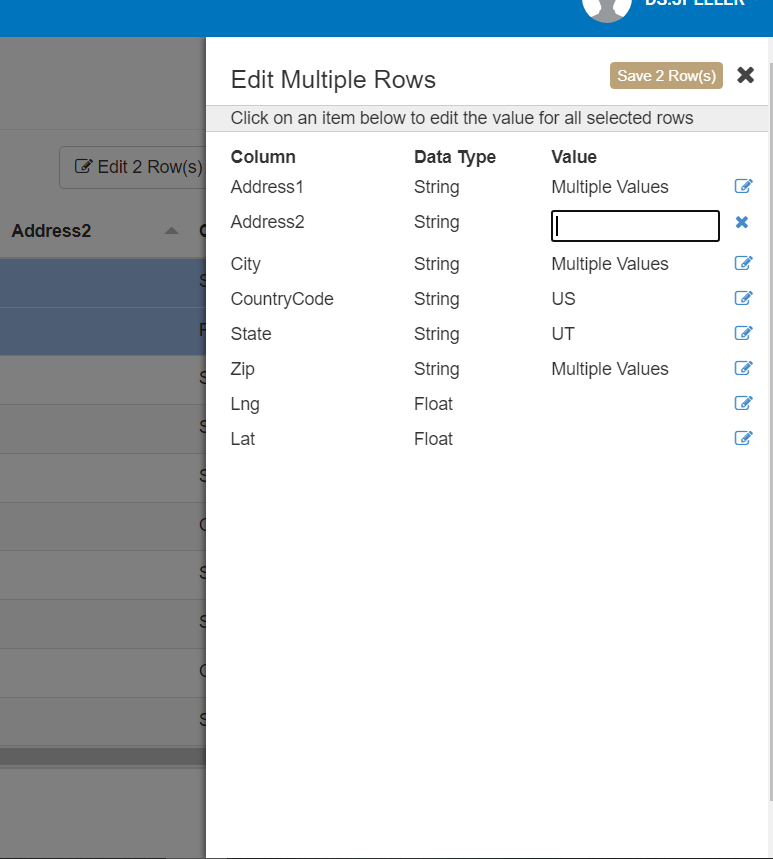
Task: Click edit icon for City row
Action: 743,264
